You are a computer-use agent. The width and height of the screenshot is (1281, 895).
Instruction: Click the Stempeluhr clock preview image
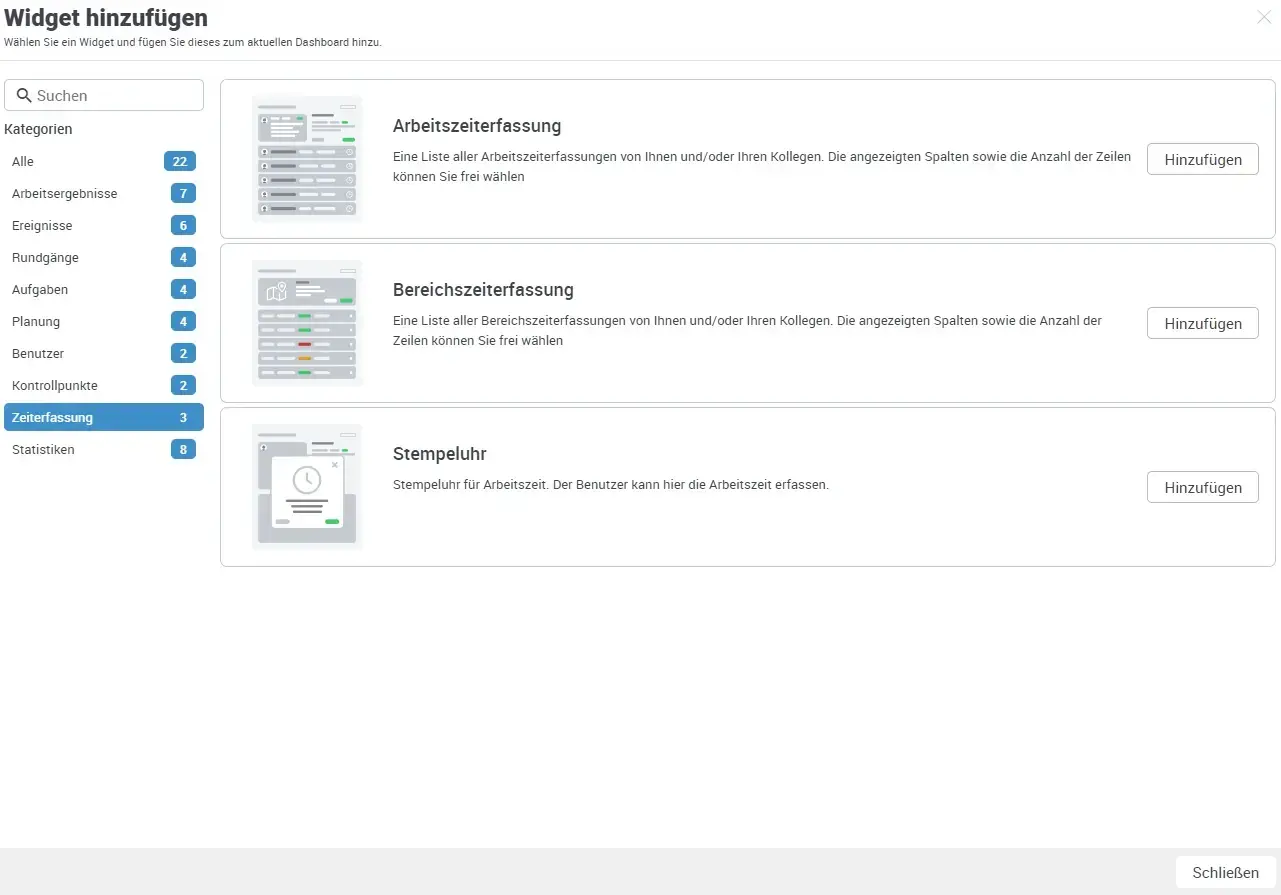[306, 486]
